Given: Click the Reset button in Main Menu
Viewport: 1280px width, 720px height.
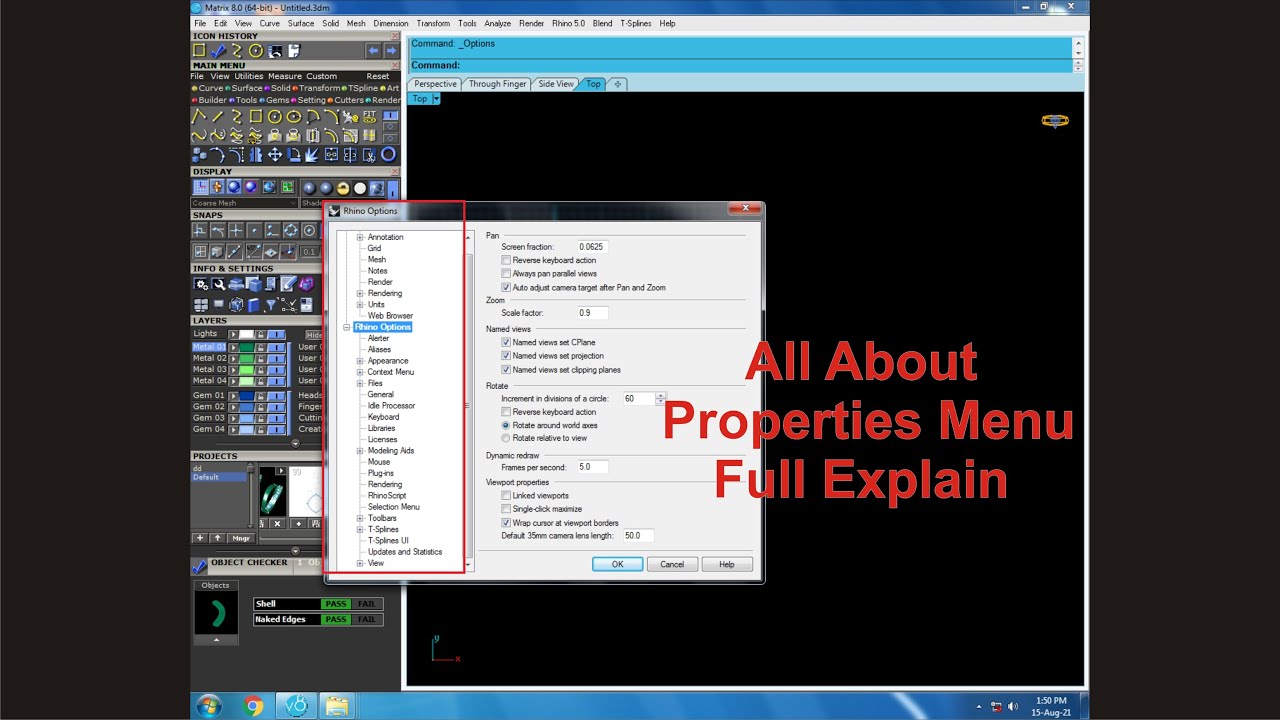Looking at the screenshot, I should tap(378, 76).
